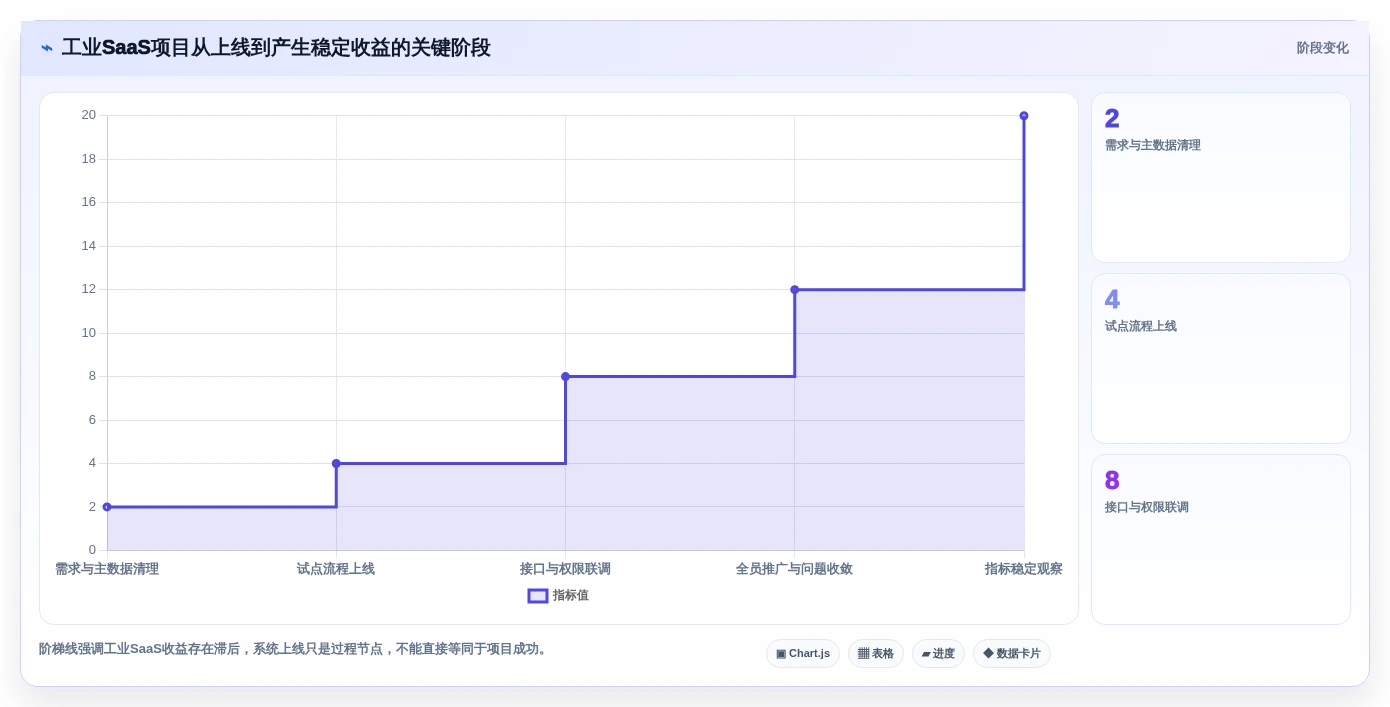Screen dimensions: 1390x707
Task: Click the data point at value 2
Action: [107, 507]
